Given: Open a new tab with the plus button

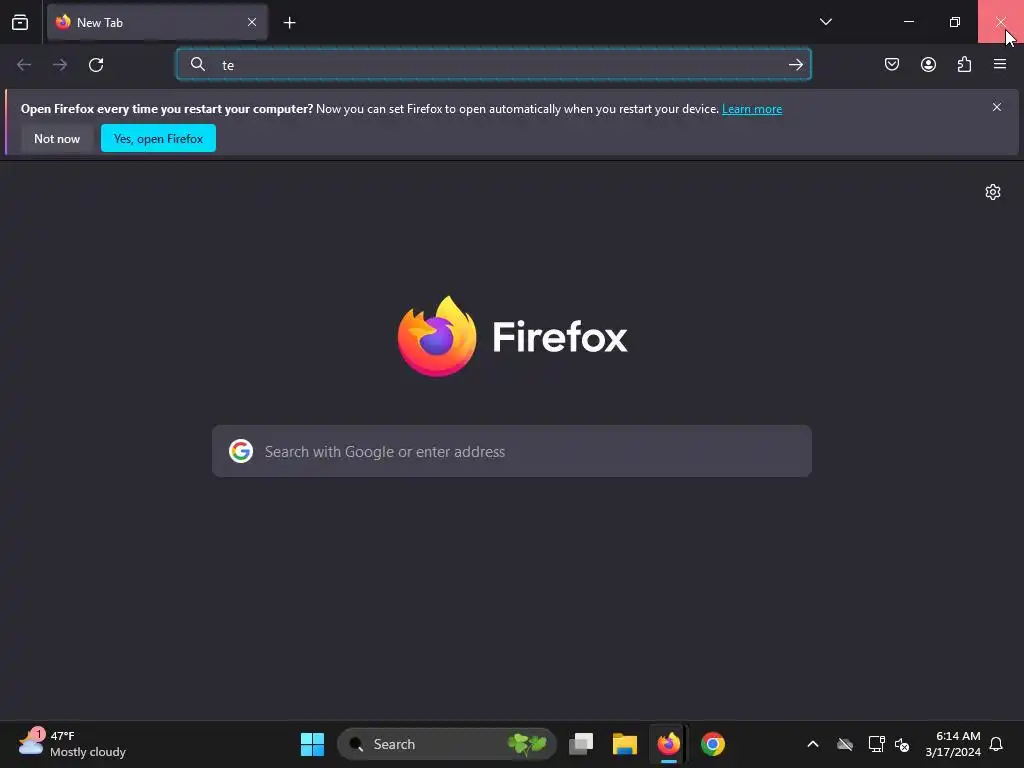Looking at the screenshot, I should point(289,23).
